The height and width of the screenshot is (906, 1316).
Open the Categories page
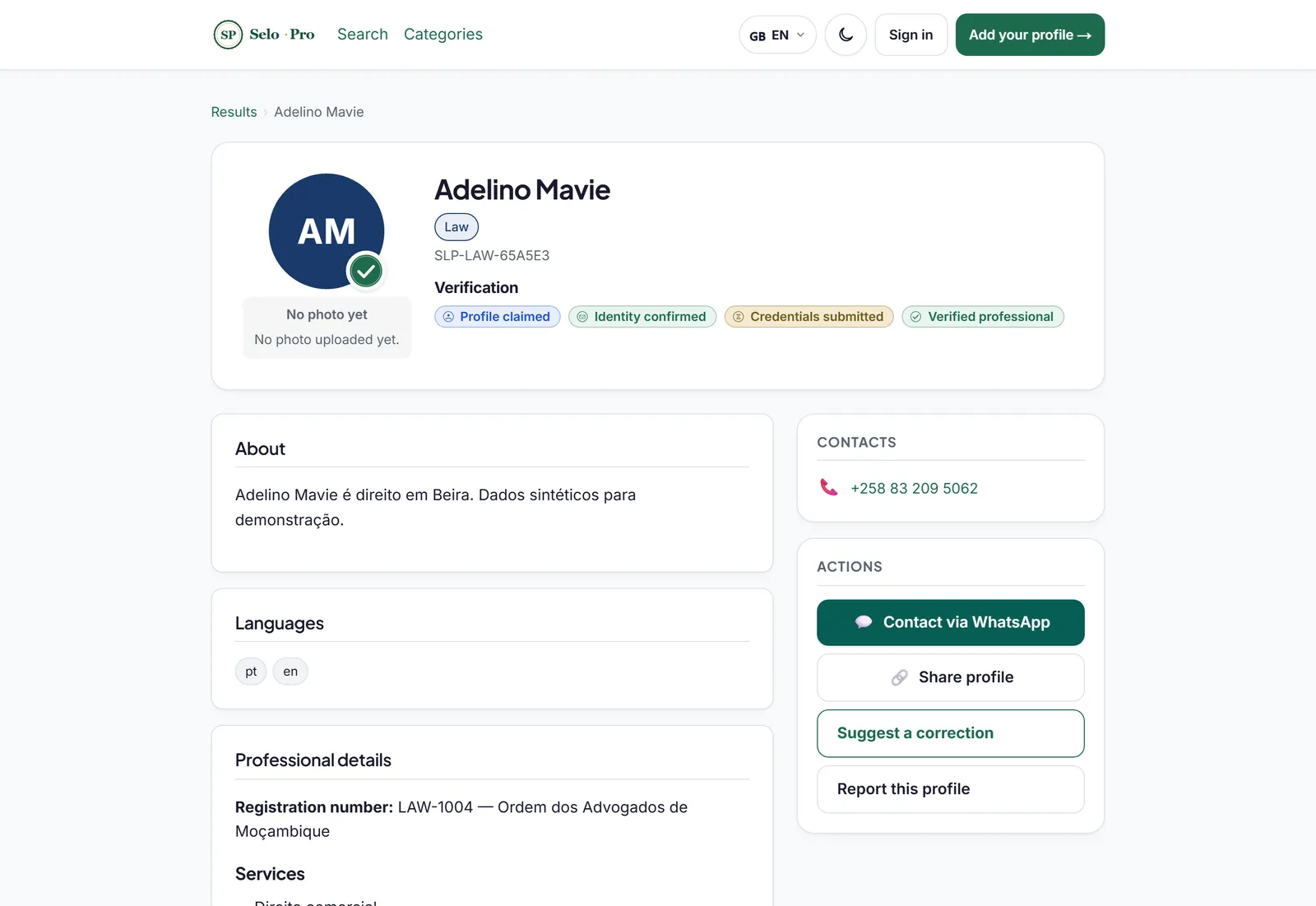point(443,35)
